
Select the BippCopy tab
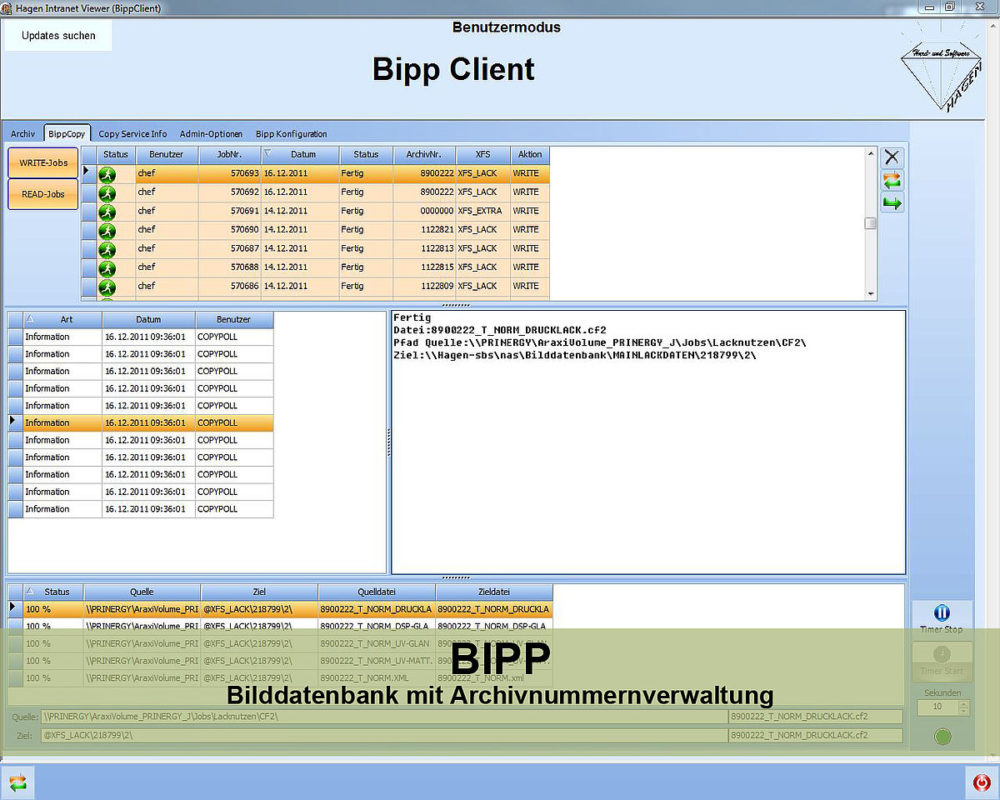click(66, 134)
